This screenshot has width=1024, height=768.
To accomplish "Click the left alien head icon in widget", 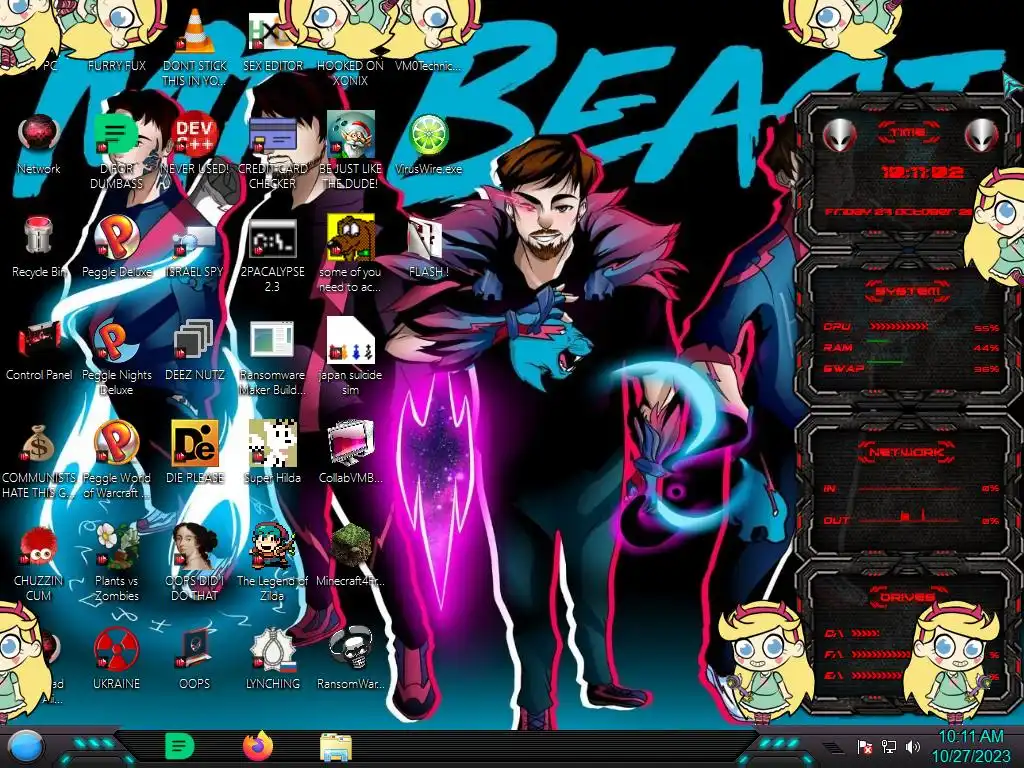I will (x=839, y=135).
